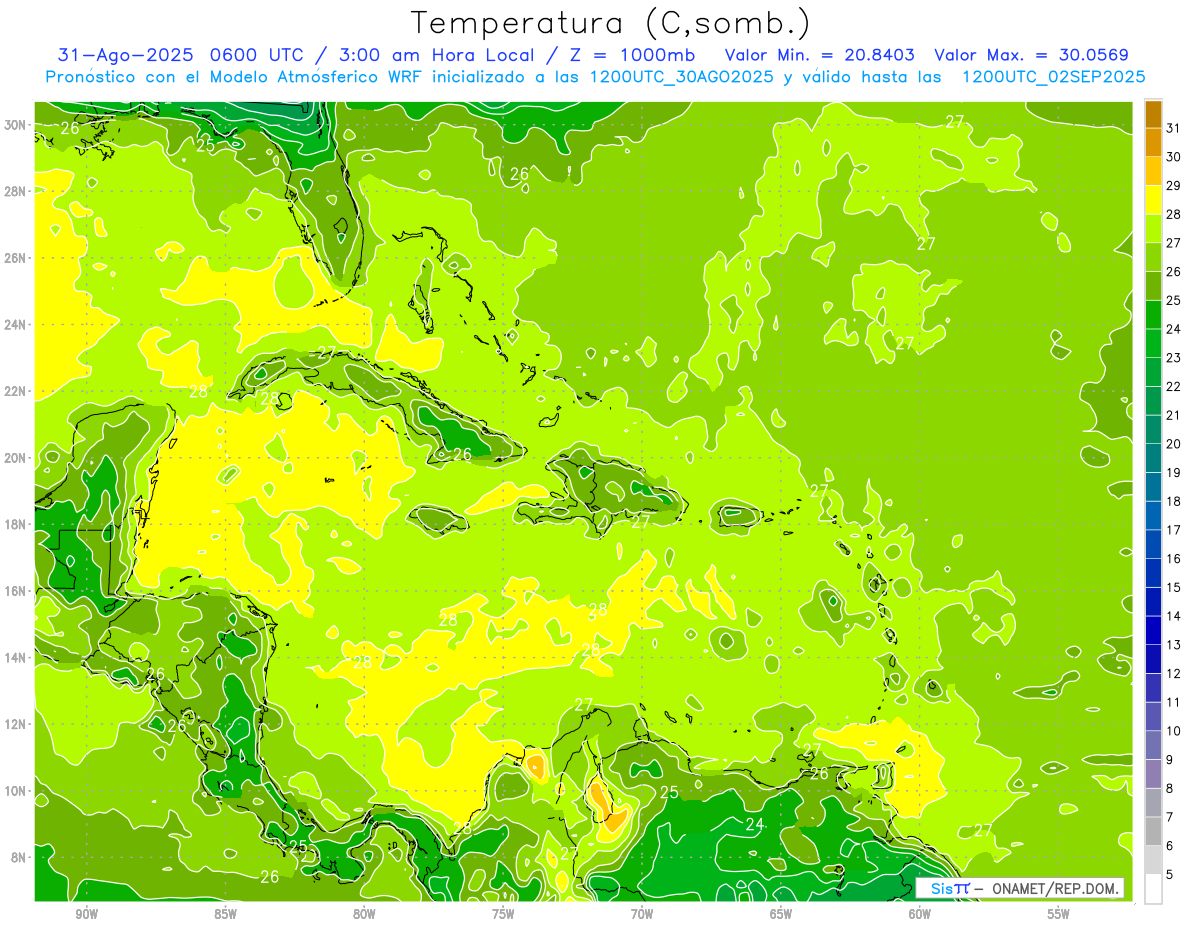The height and width of the screenshot is (927, 1200).
Task: Click the "75W" longitude axis label
Action: click(503, 914)
